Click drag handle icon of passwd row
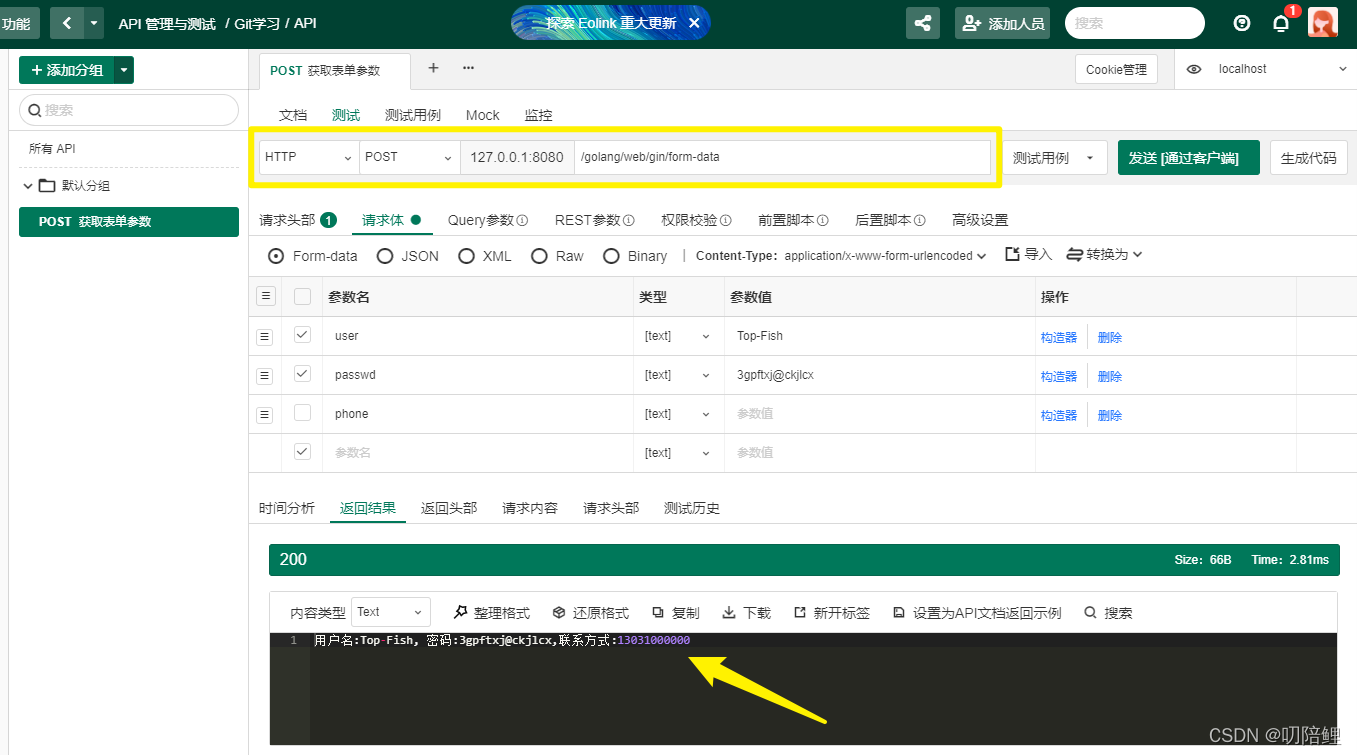Image resolution: width=1357 pixels, height=755 pixels. click(265, 376)
